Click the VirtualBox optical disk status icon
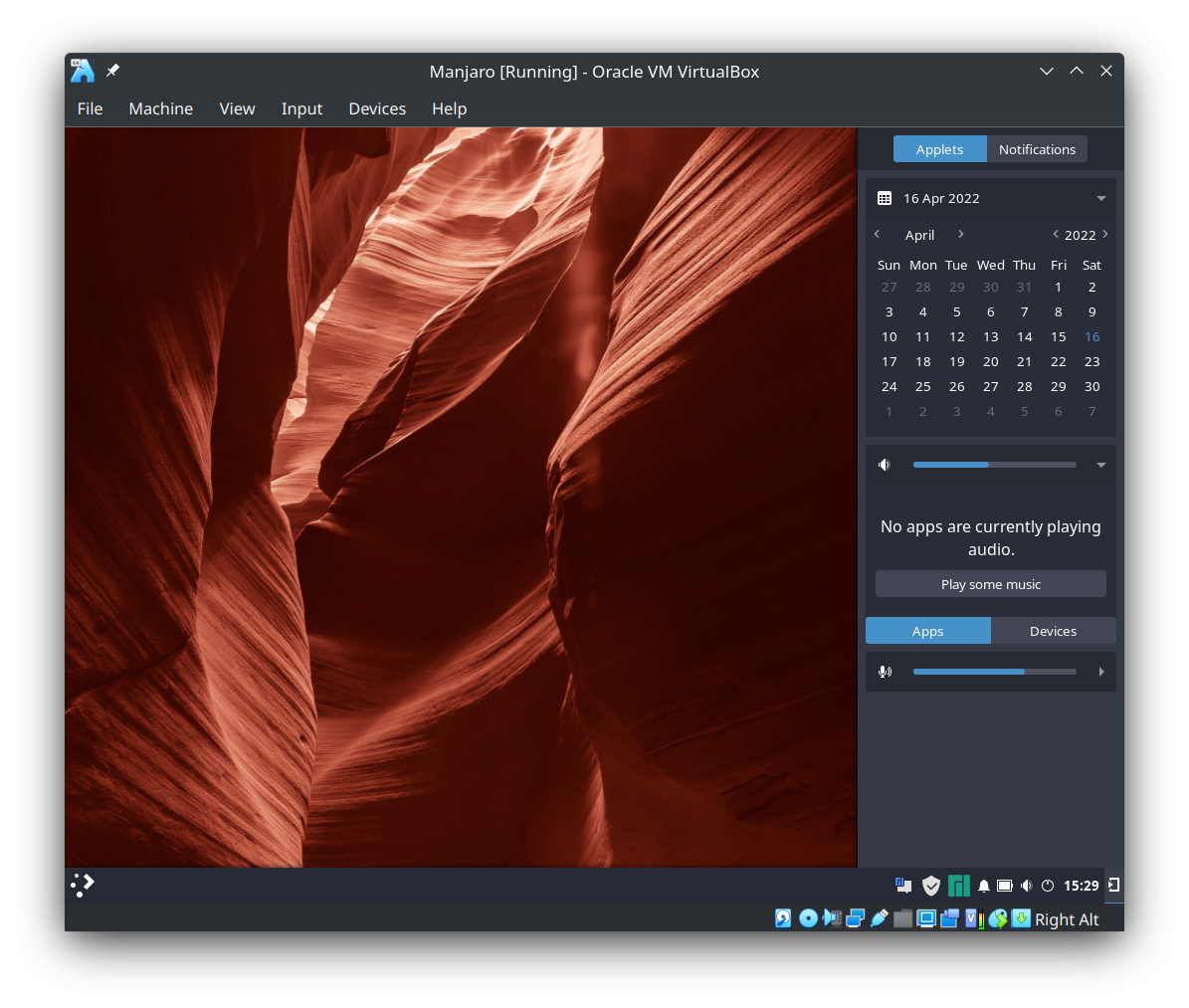1189x1008 pixels. coord(808,918)
